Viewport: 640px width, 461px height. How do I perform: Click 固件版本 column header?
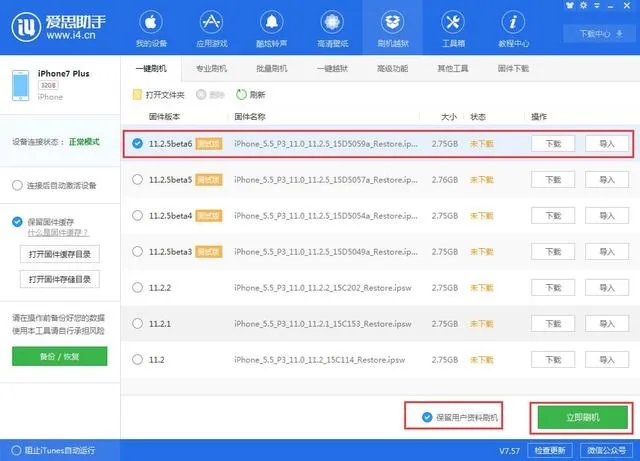pos(164,117)
